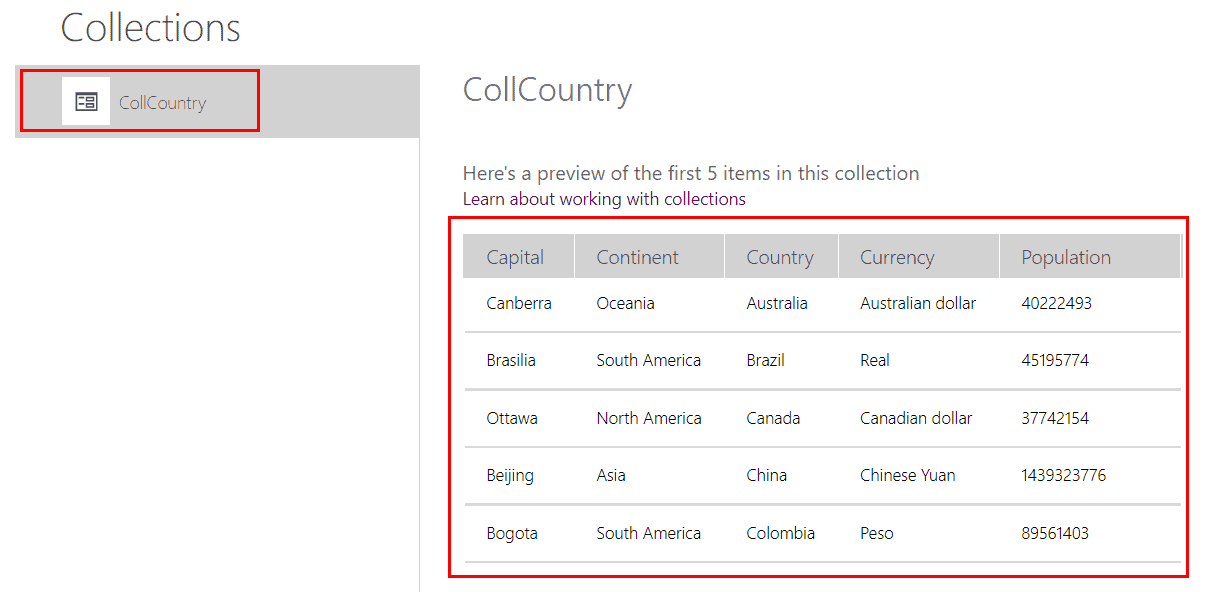Image resolution: width=1217 pixels, height=592 pixels.
Task: Click the 'Learn about working with collections' text
Action: pos(604,199)
